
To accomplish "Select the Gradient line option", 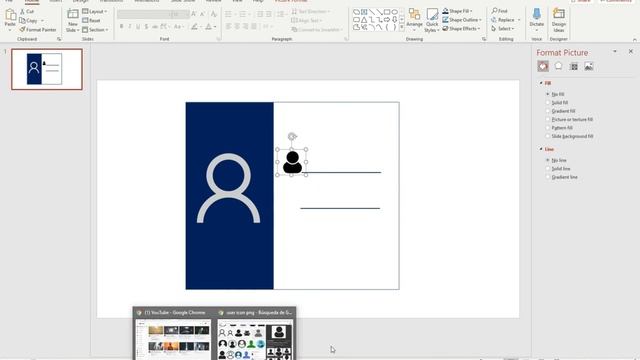I will point(562,177).
